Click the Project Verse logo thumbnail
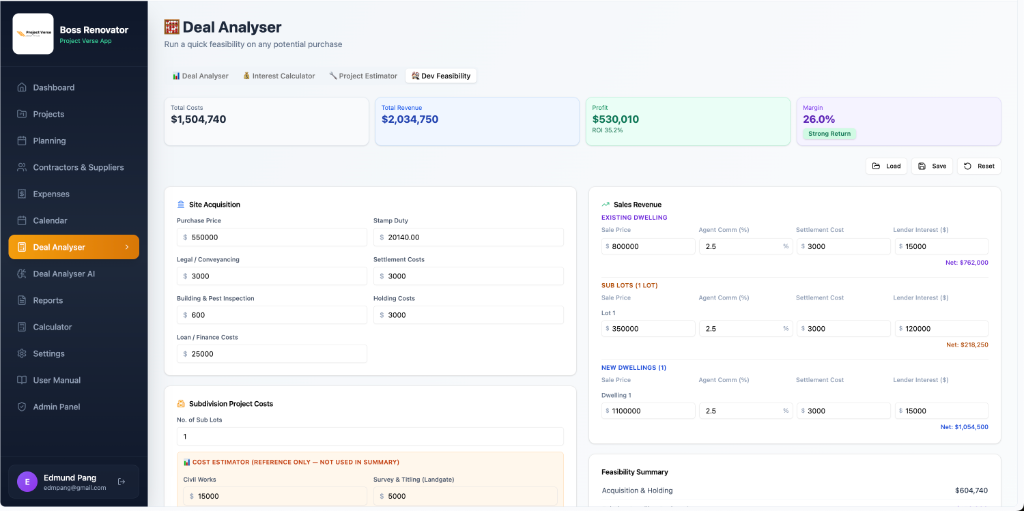This screenshot has height=511, width=1024. click(x=33, y=33)
